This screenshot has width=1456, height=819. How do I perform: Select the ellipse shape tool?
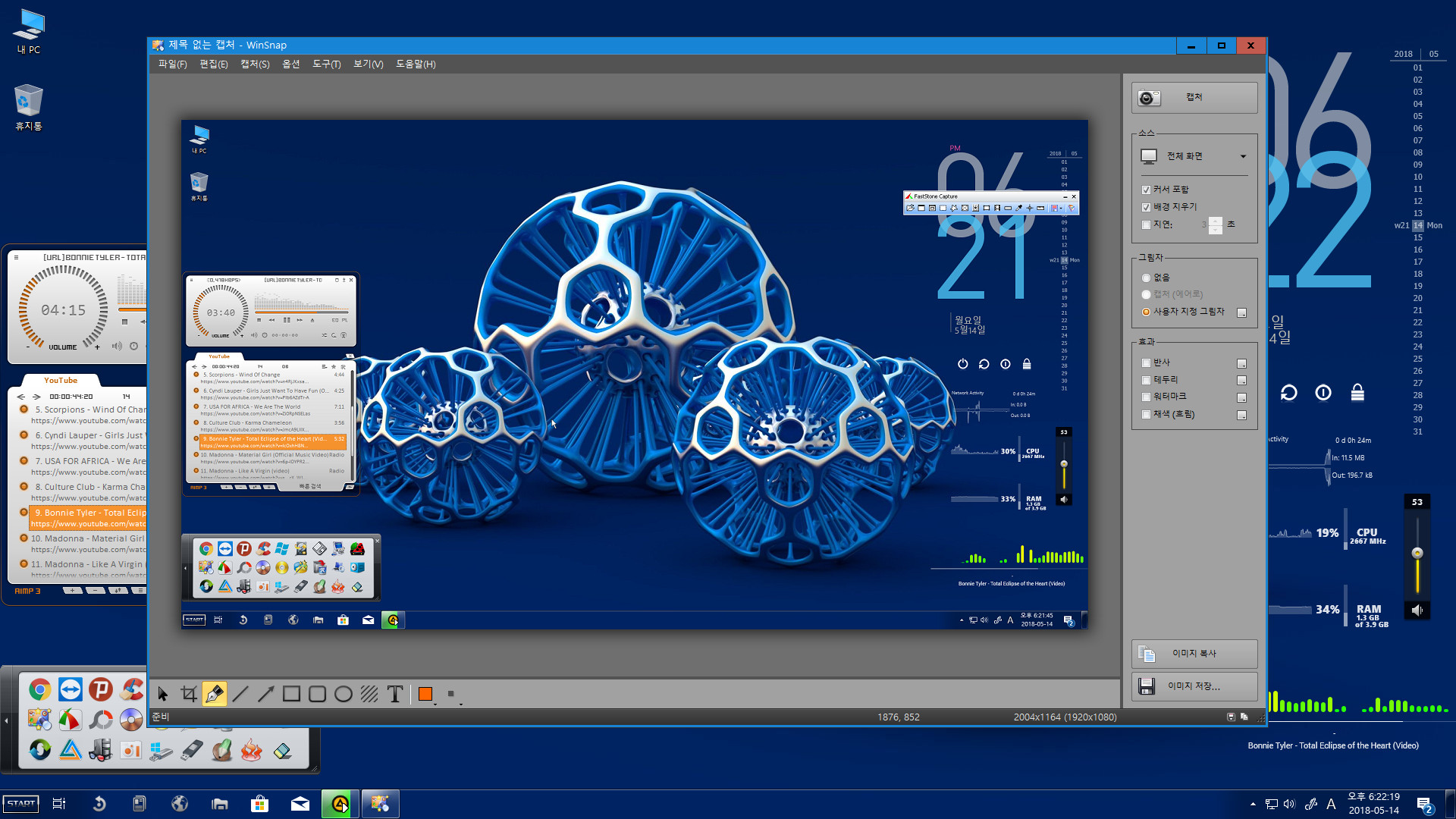pyautogui.click(x=343, y=693)
